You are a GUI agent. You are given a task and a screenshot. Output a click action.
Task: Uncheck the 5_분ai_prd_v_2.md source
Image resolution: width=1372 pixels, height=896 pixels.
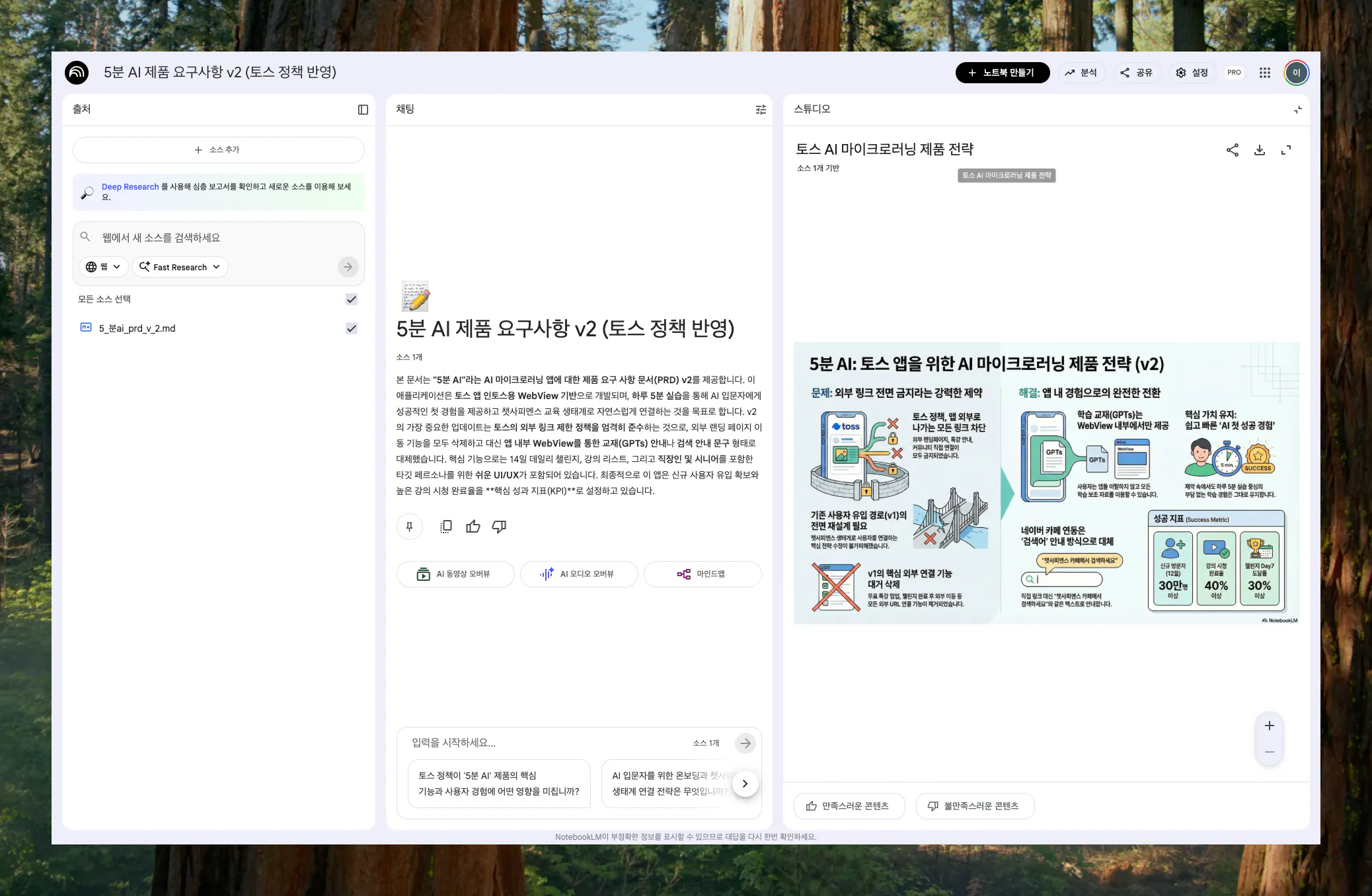coord(352,328)
